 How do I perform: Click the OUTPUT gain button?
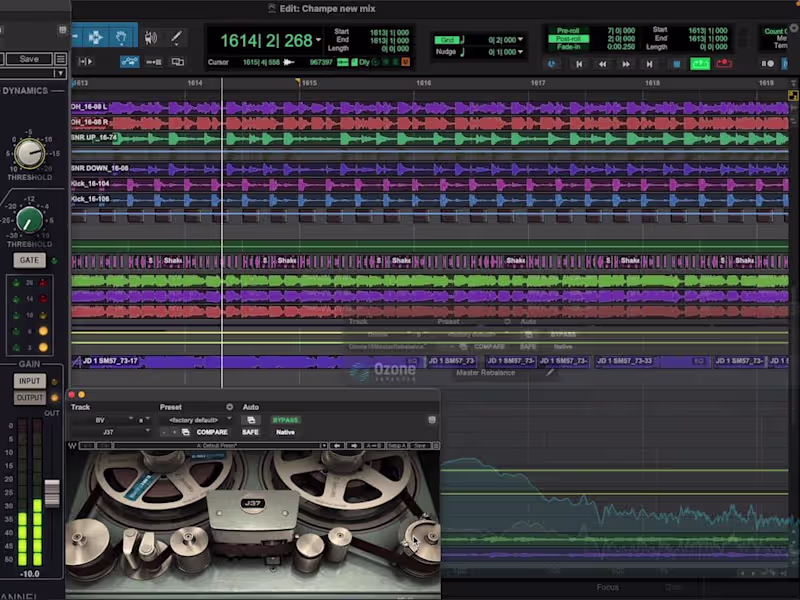29,397
